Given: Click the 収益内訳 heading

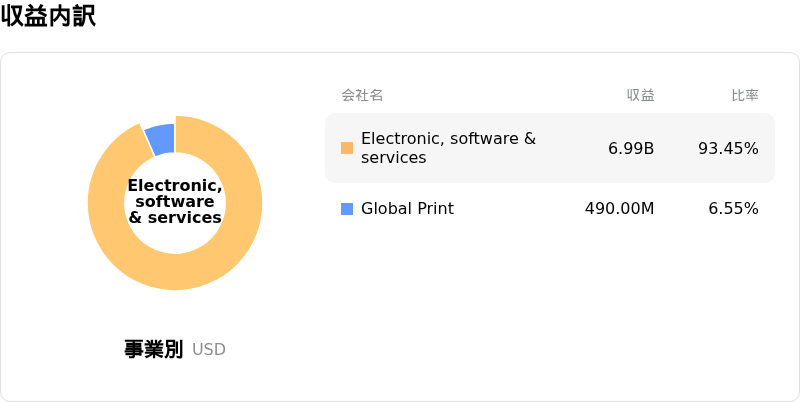Looking at the screenshot, I should 48,17.
